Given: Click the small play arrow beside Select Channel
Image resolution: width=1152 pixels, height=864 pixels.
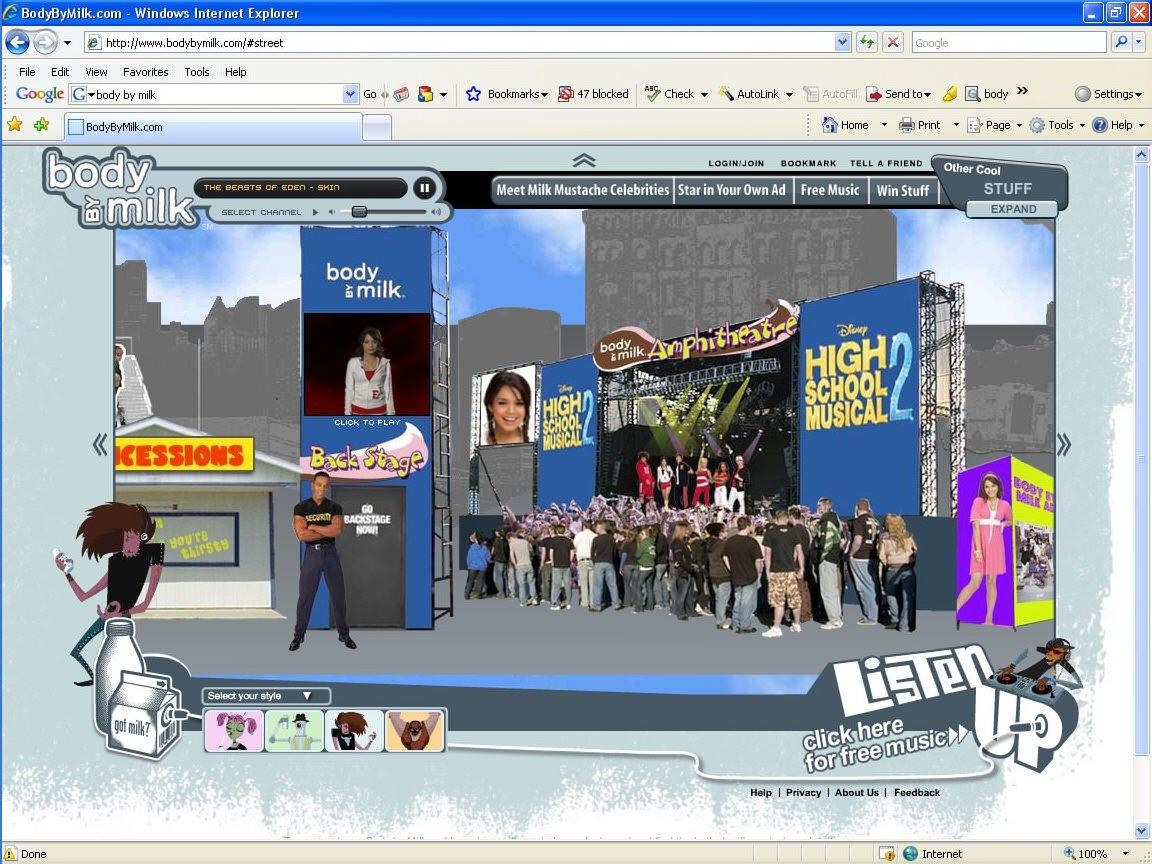Looking at the screenshot, I should pyautogui.click(x=315, y=212).
